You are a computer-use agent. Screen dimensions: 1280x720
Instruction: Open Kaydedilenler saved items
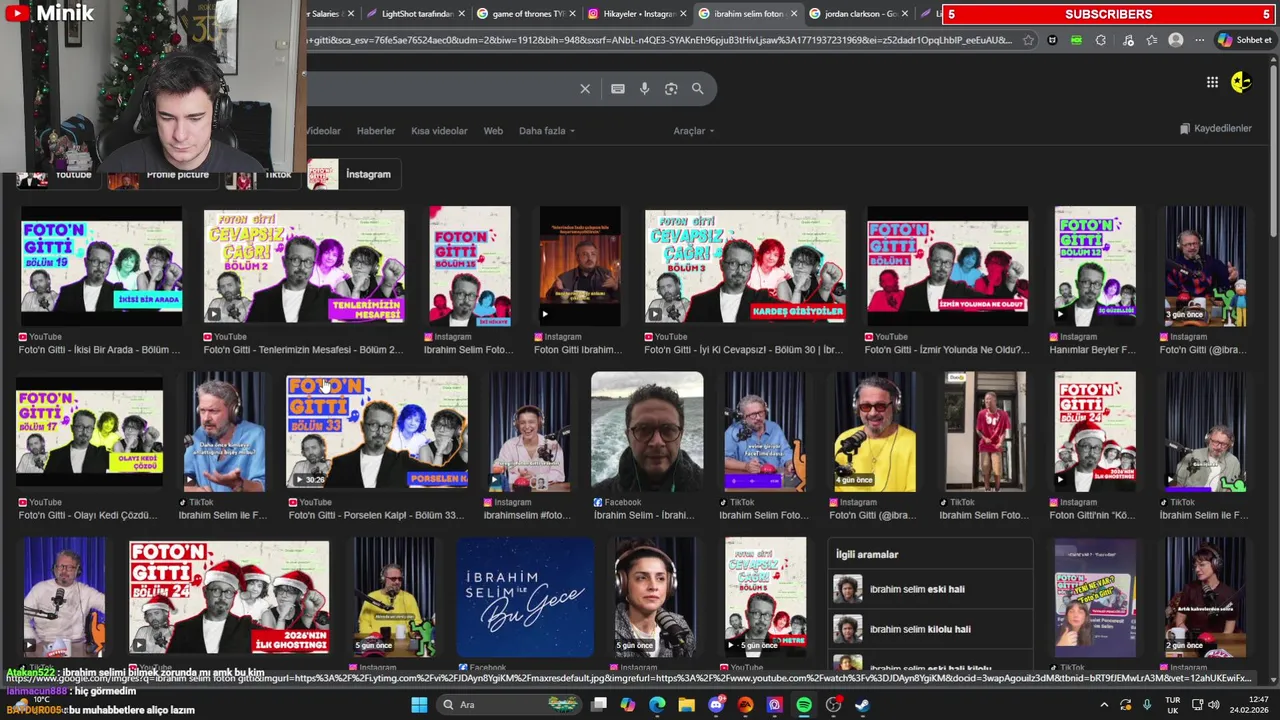click(1215, 128)
